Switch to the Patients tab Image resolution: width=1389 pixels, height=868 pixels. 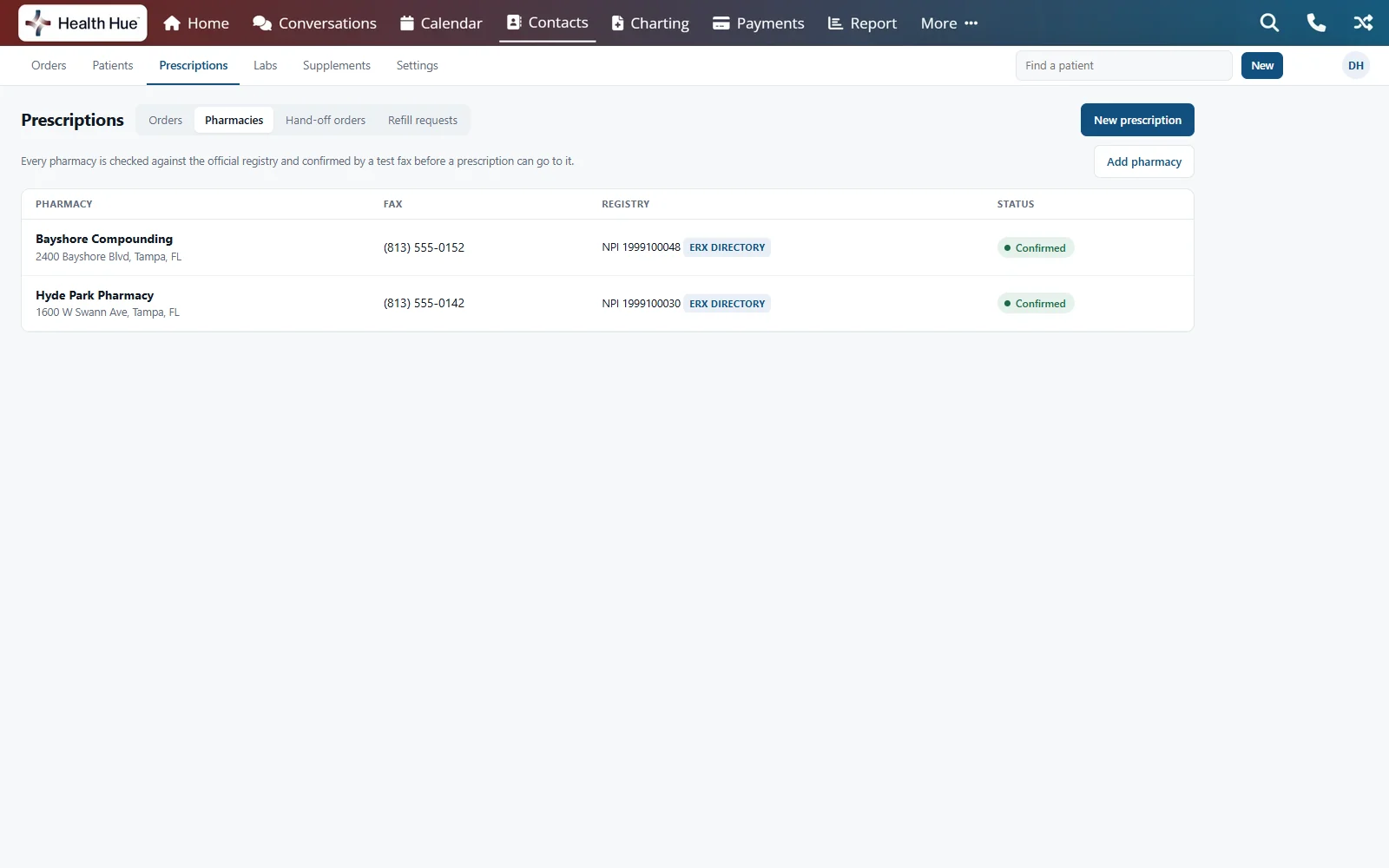click(x=113, y=66)
